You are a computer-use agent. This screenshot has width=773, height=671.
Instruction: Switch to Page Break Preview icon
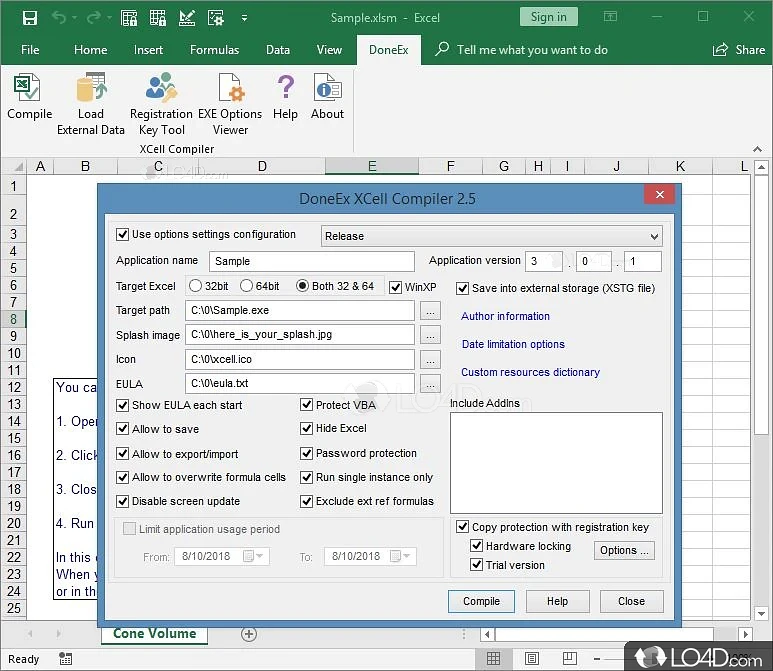click(569, 659)
